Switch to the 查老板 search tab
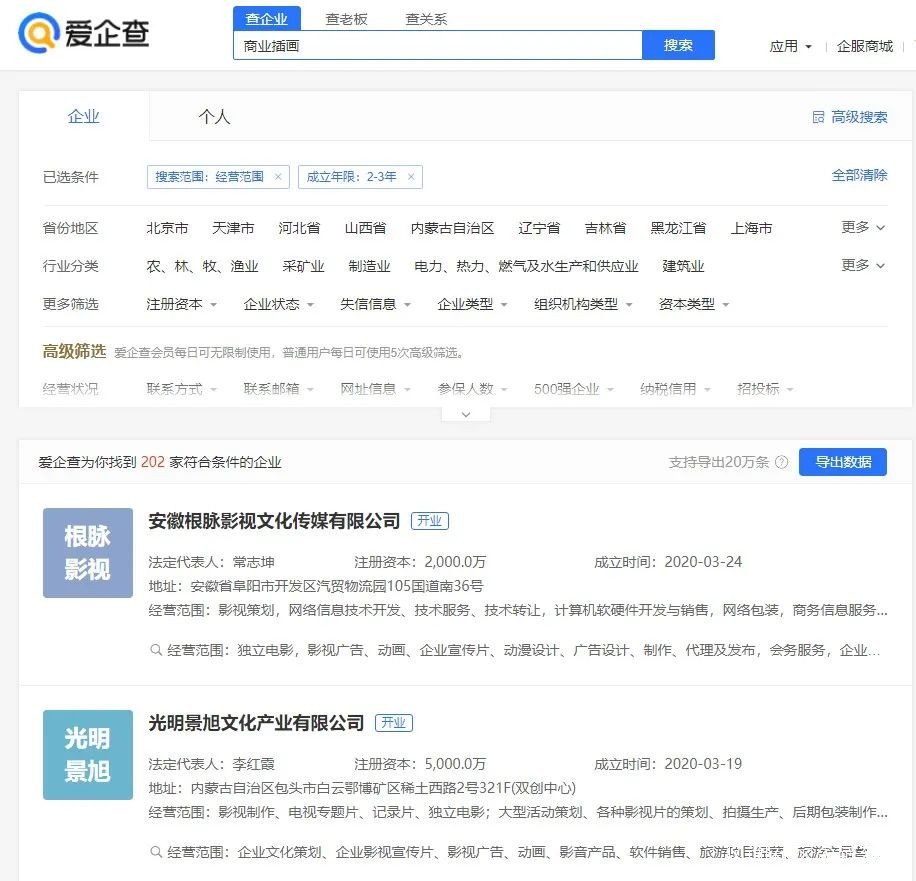Image resolution: width=916 pixels, height=881 pixels. [x=346, y=19]
